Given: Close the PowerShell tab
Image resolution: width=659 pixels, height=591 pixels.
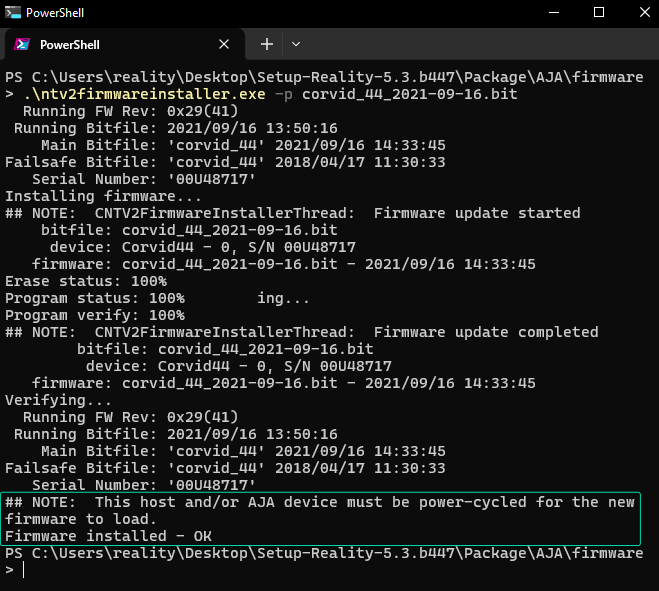Looking at the screenshot, I should click(227, 45).
